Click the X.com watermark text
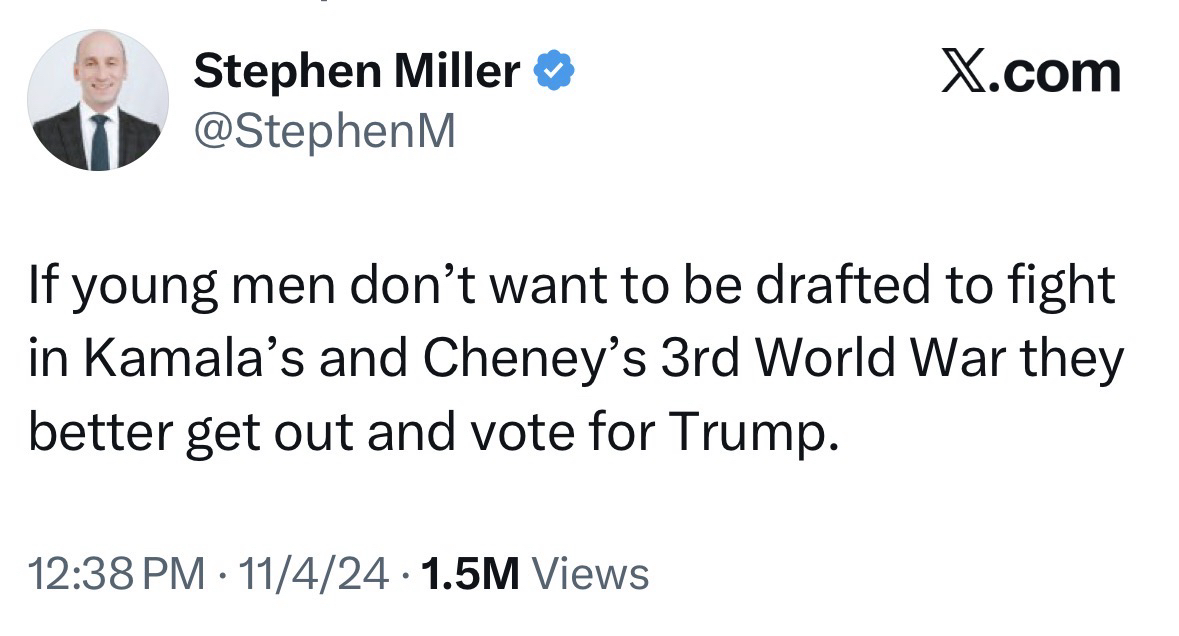1179x636 pixels. click(1030, 73)
